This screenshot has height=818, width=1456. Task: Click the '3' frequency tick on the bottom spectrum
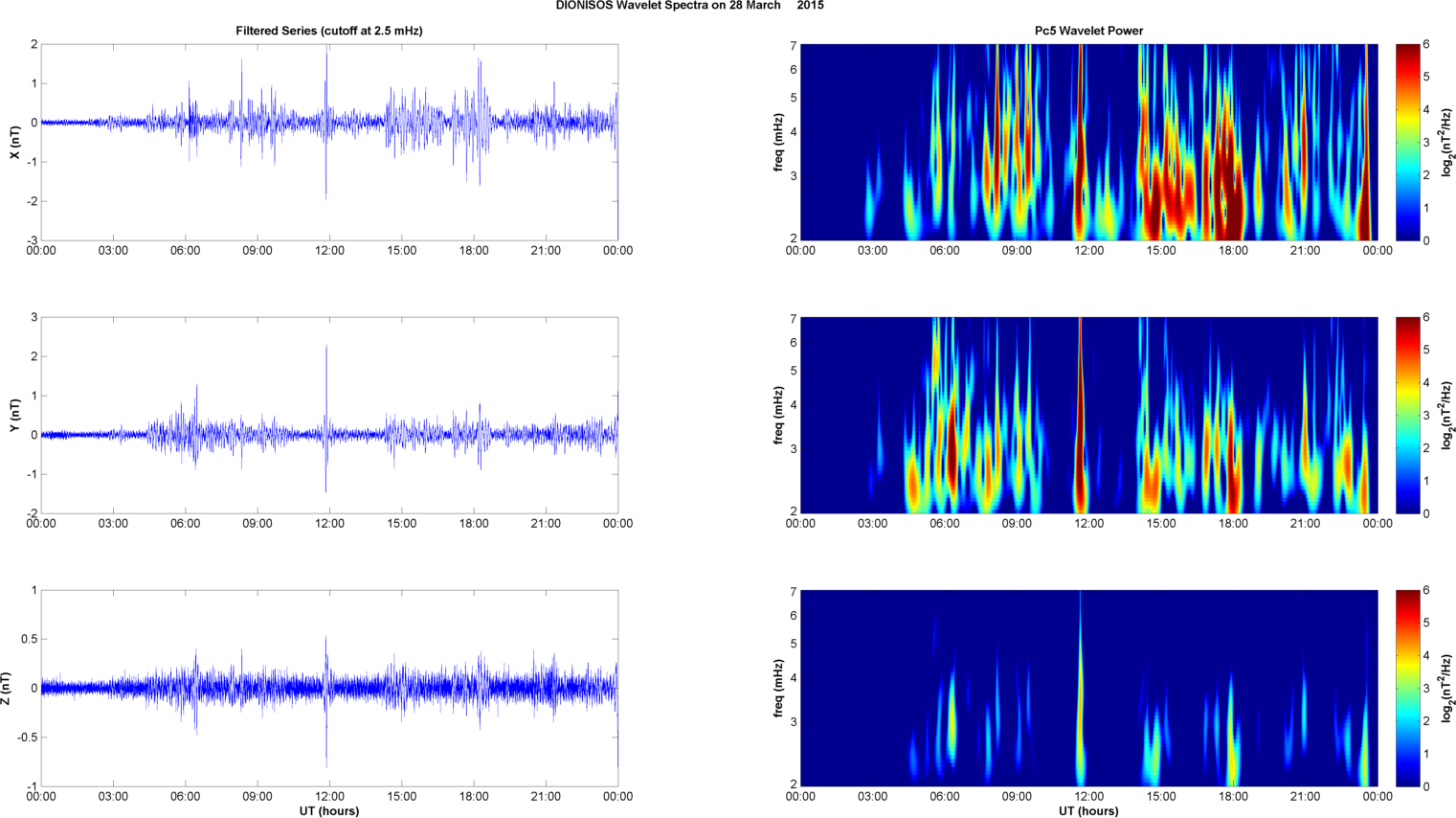tap(794, 722)
